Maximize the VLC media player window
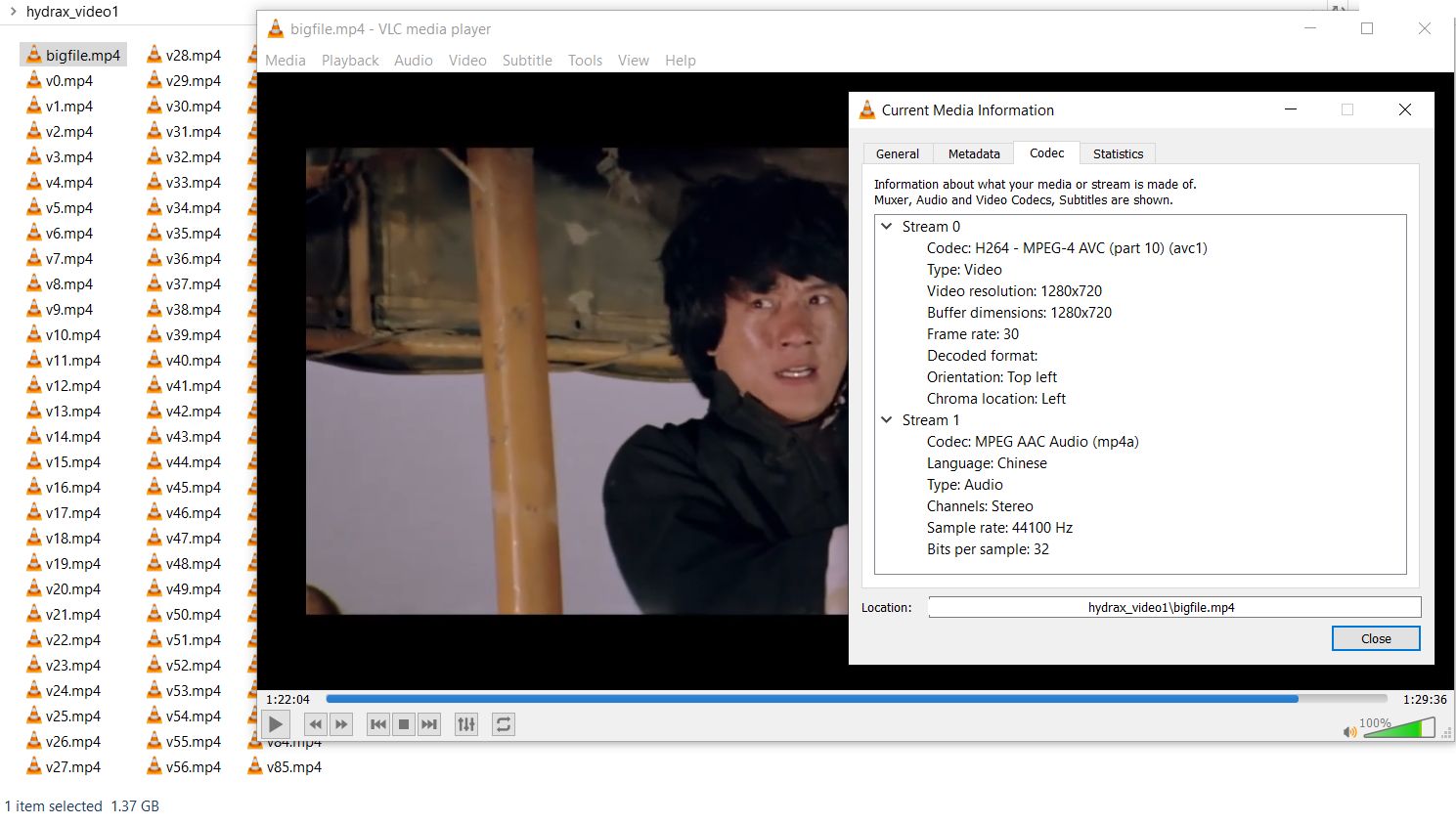The width and height of the screenshot is (1456, 825). pos(1367,28)
